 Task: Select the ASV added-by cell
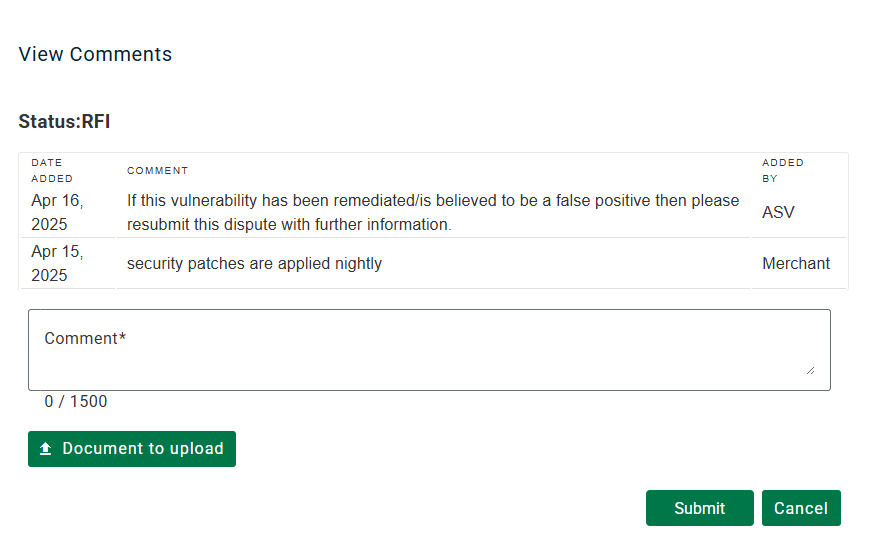(x=778, y=212)
